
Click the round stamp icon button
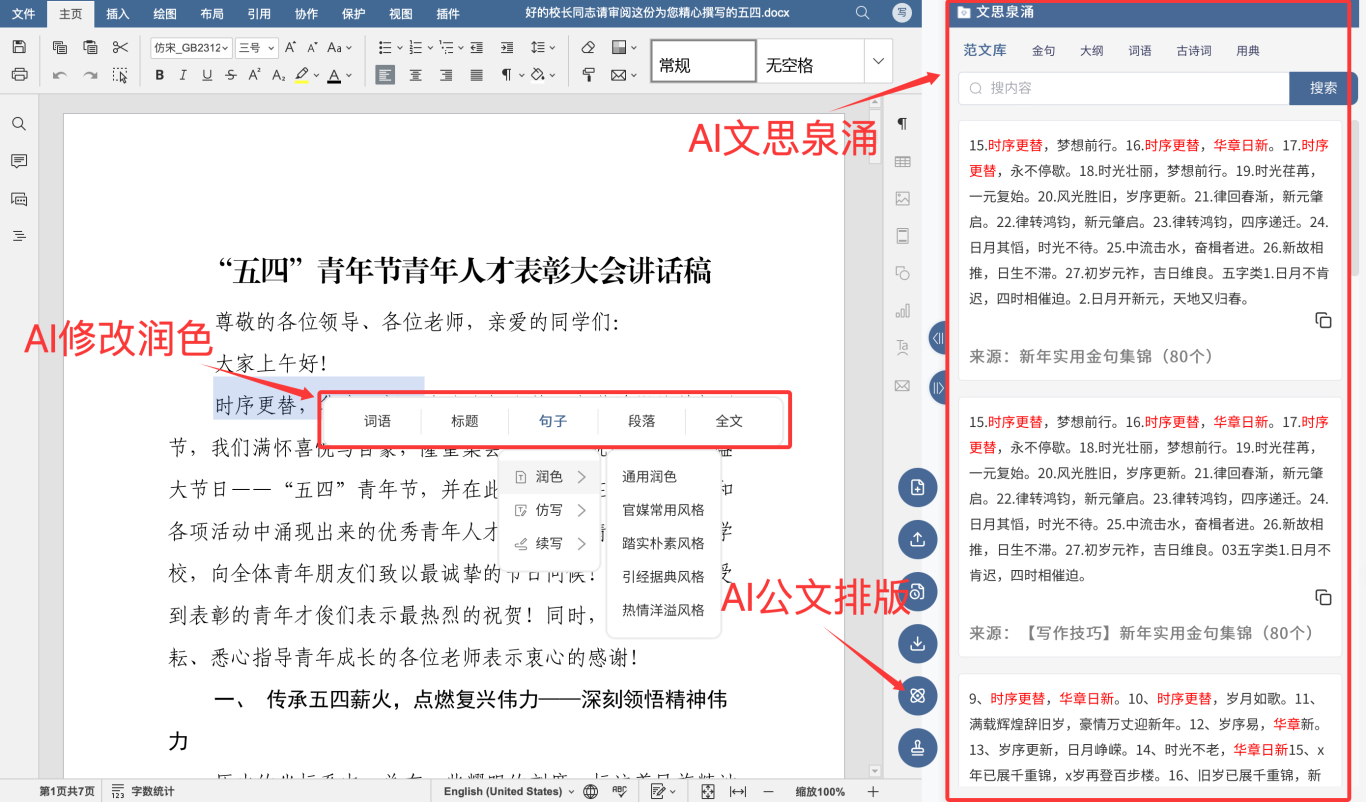pos(917,746)
